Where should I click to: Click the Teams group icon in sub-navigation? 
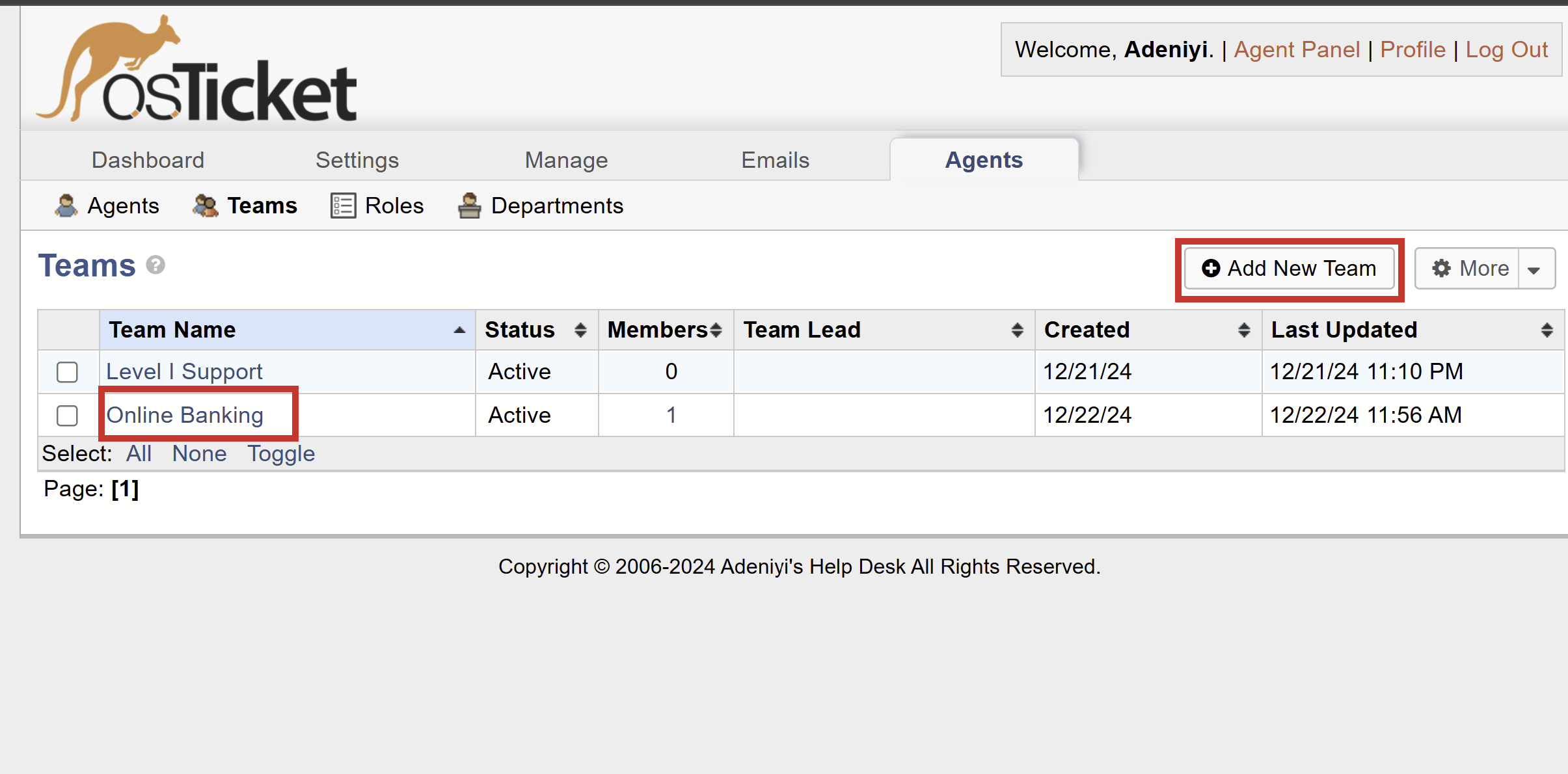[206, 206]
